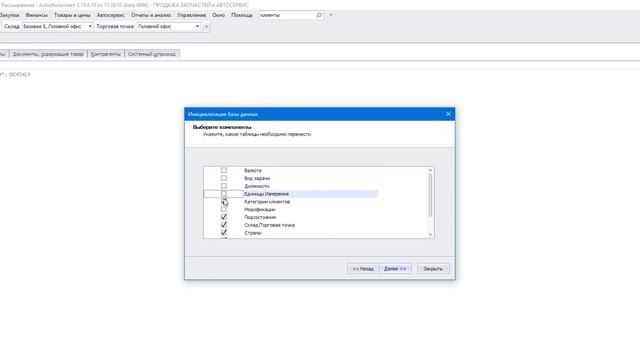Select the Категории клиентов row label
Image resolution: width=640 pixels, height=360 pixels.
click(267, 202)
